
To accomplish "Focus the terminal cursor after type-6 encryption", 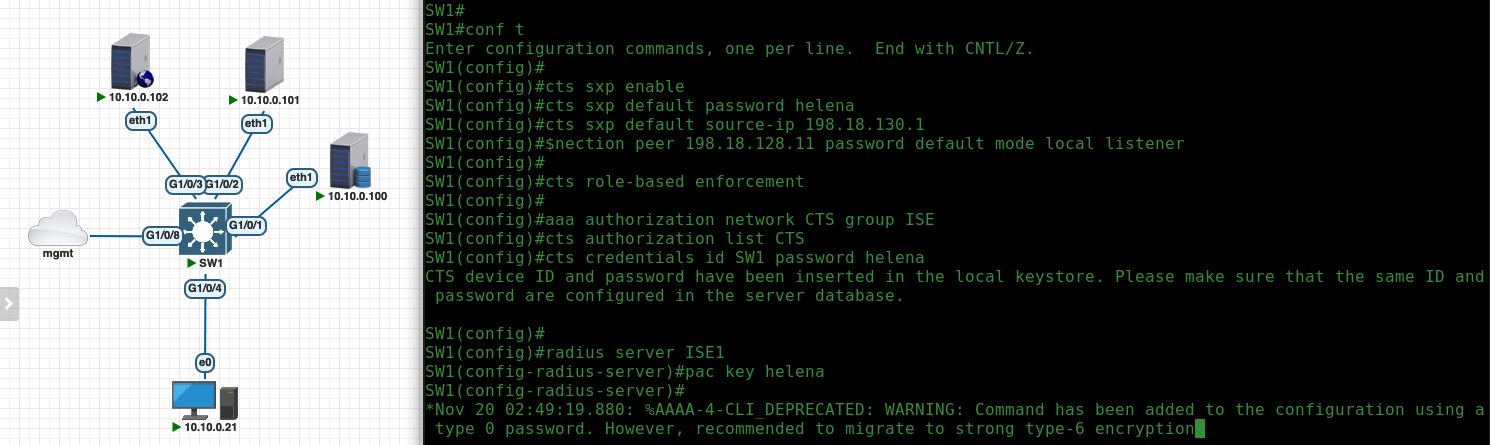I will [1200, 429].
